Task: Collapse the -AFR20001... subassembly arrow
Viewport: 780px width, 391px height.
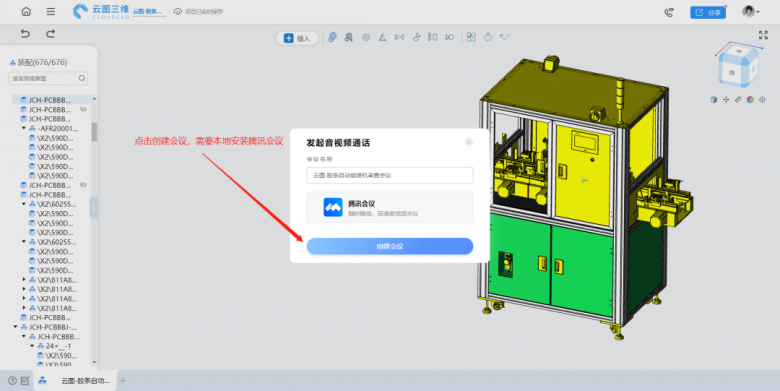Action: click(x=23, y=128)
